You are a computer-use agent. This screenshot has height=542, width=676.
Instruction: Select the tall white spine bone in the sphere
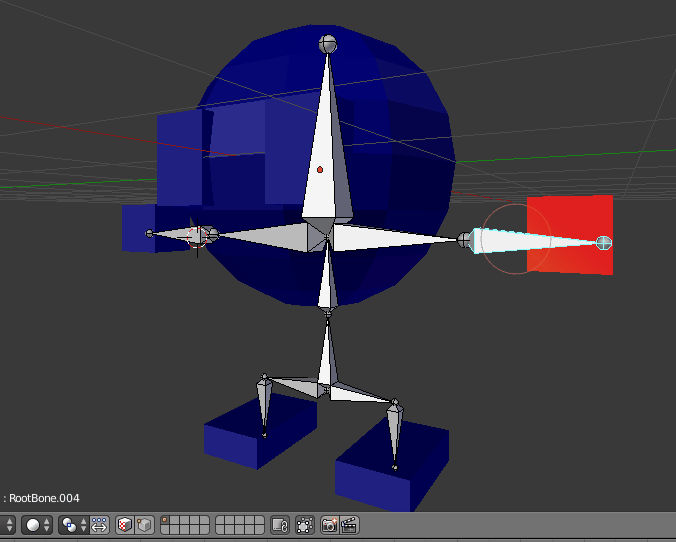pyautogui.click(x=327, y=142)
